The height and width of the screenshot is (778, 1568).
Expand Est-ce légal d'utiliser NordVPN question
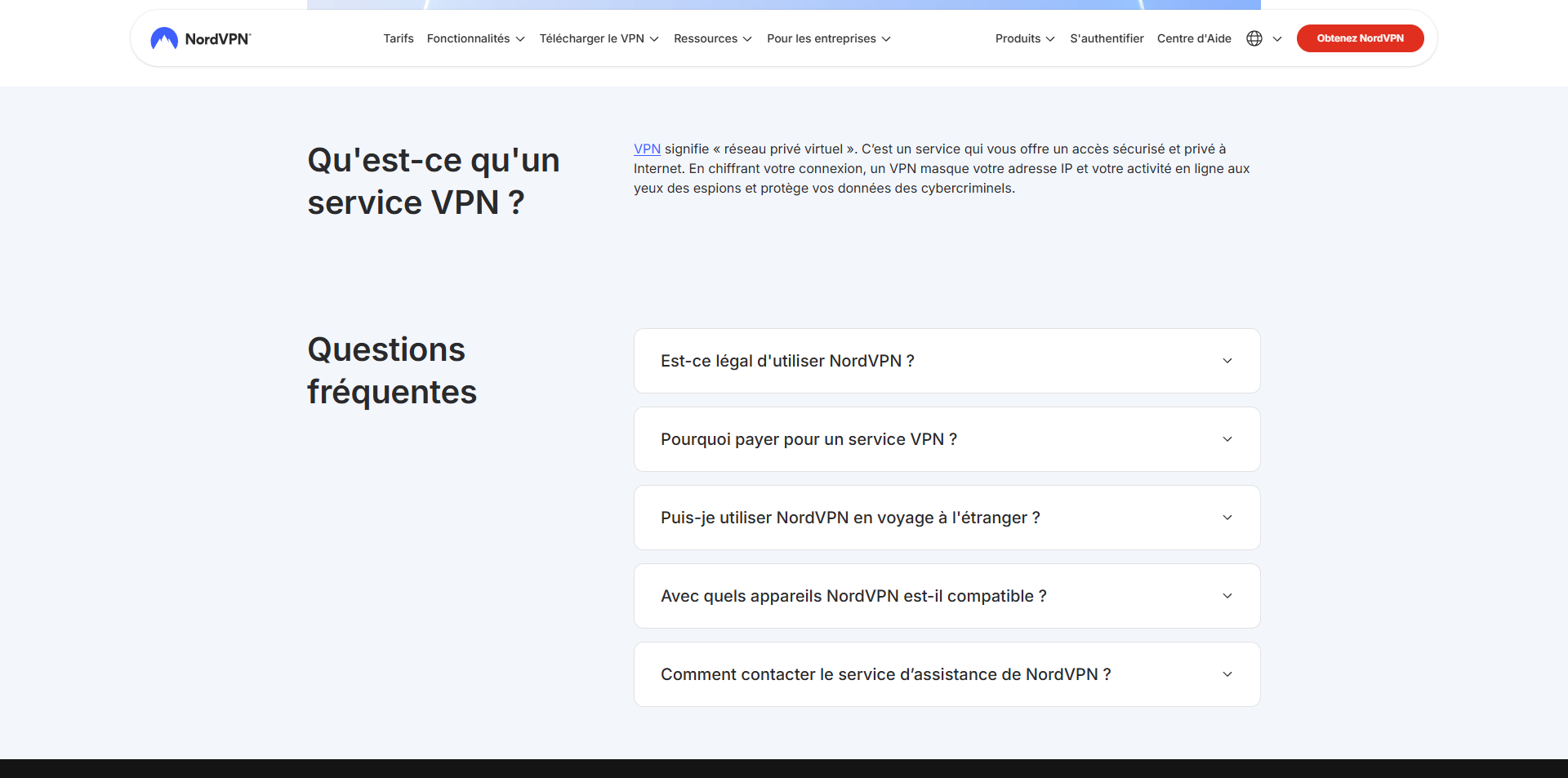[x=947, y=361]
